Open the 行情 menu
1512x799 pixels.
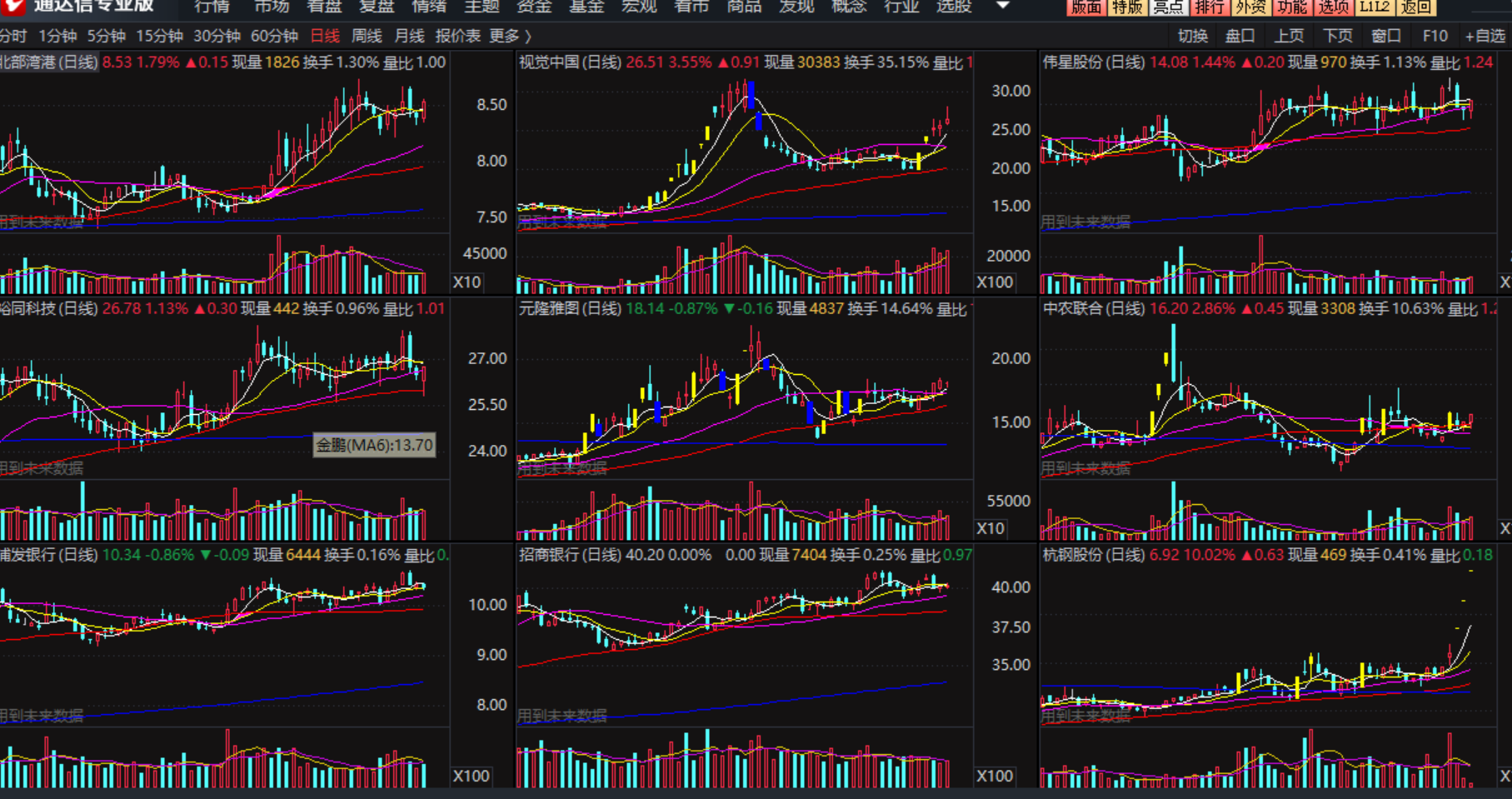coord(212,6)
